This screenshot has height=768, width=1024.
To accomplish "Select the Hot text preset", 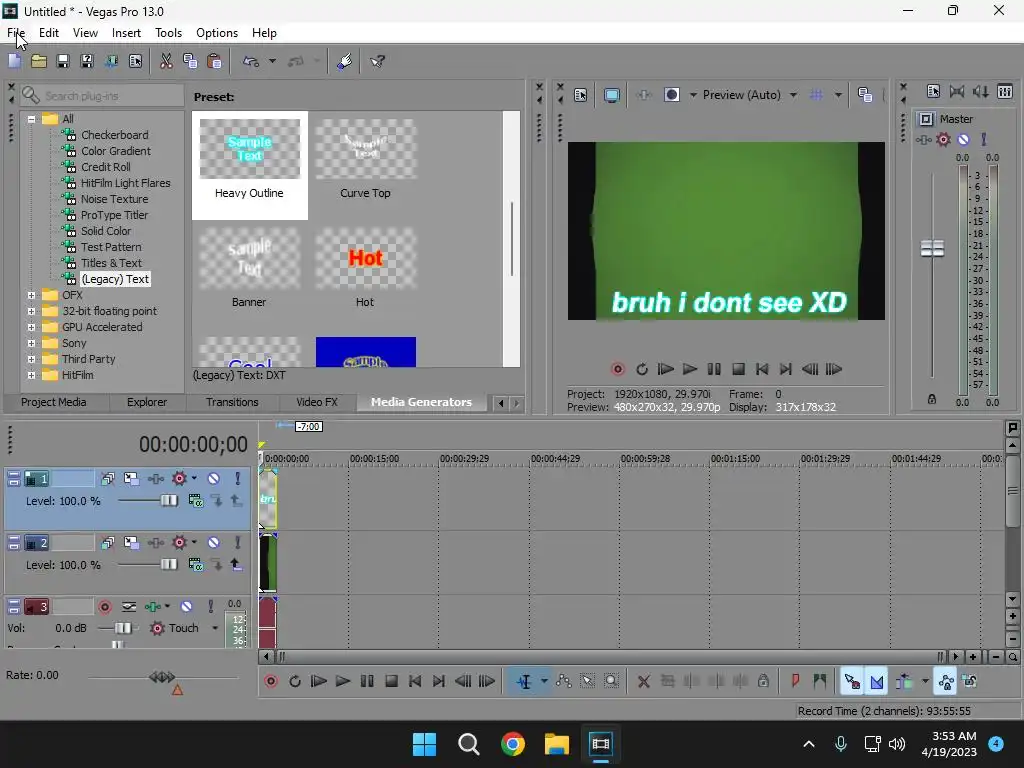I will 365,268.
